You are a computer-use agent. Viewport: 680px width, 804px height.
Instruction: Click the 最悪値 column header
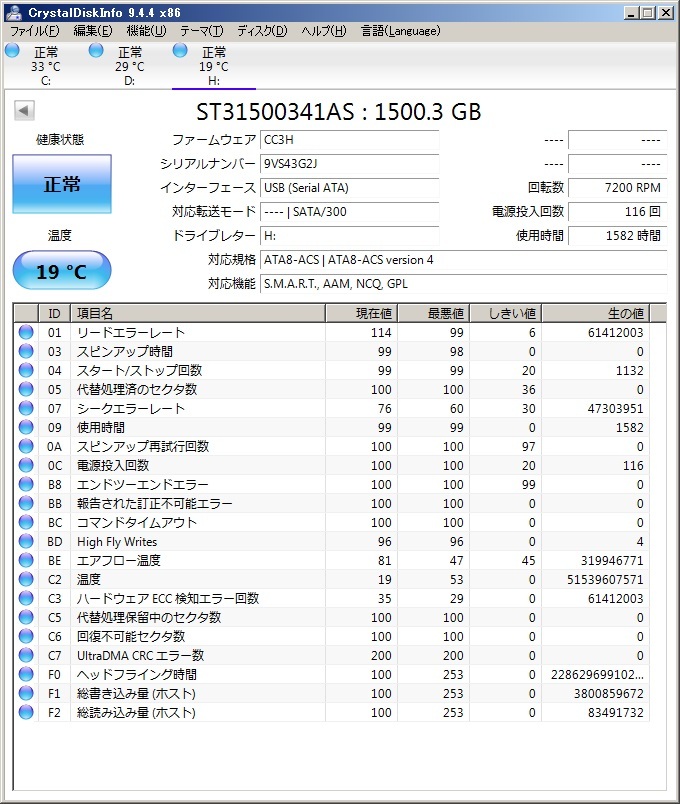[x=434, y=313]
